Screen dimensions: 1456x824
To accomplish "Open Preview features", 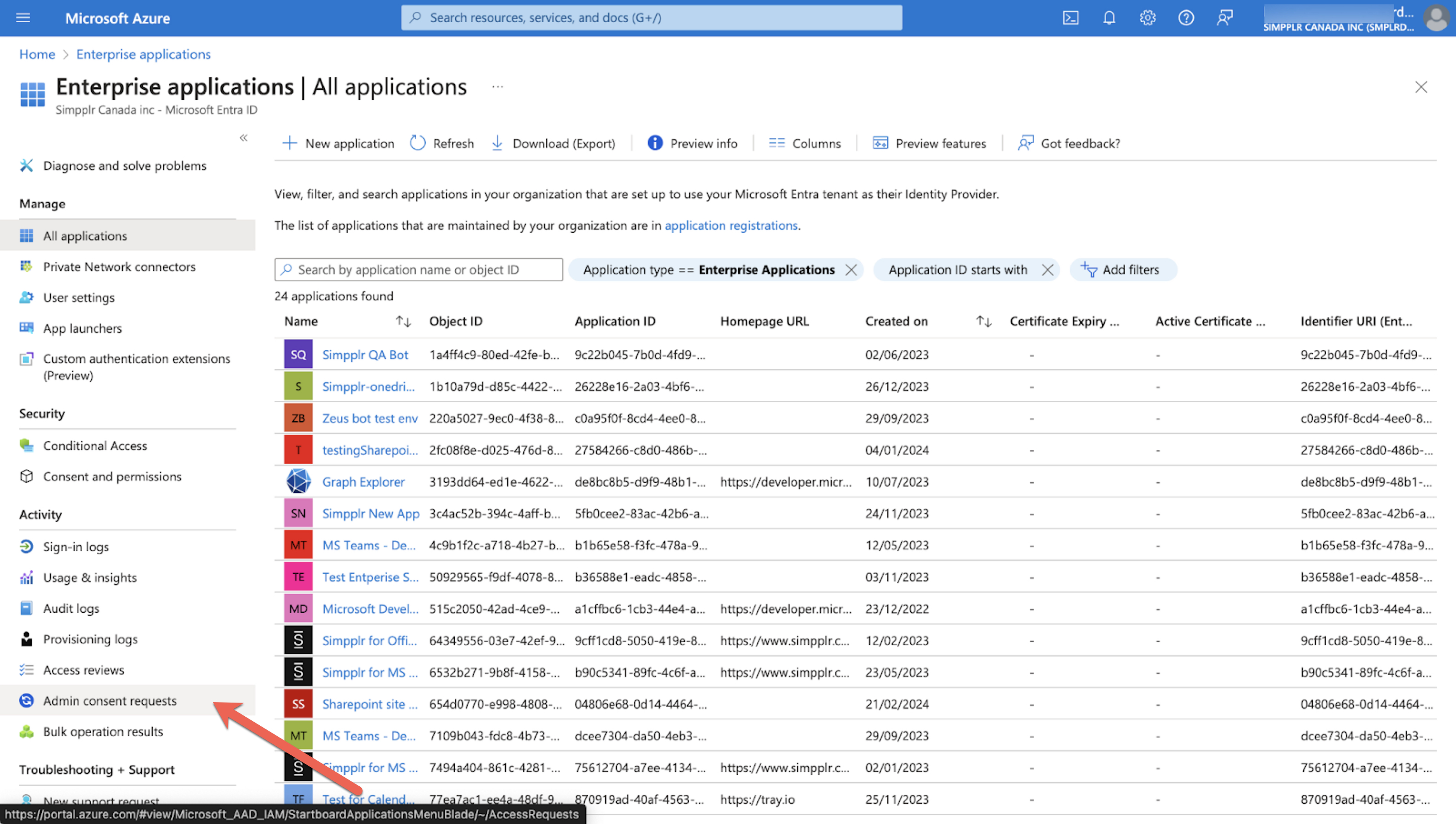I will point(929,143).
